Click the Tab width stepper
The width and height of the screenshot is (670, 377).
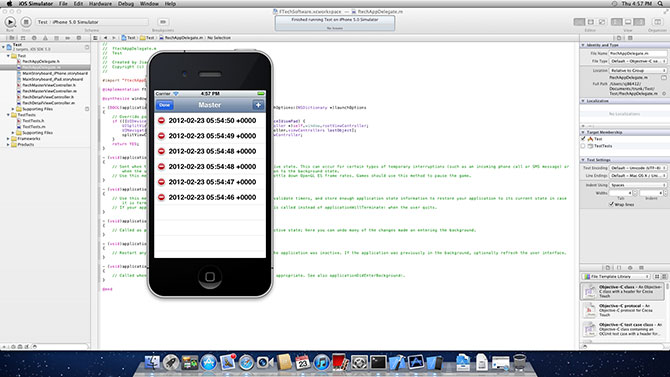point(635,193)
